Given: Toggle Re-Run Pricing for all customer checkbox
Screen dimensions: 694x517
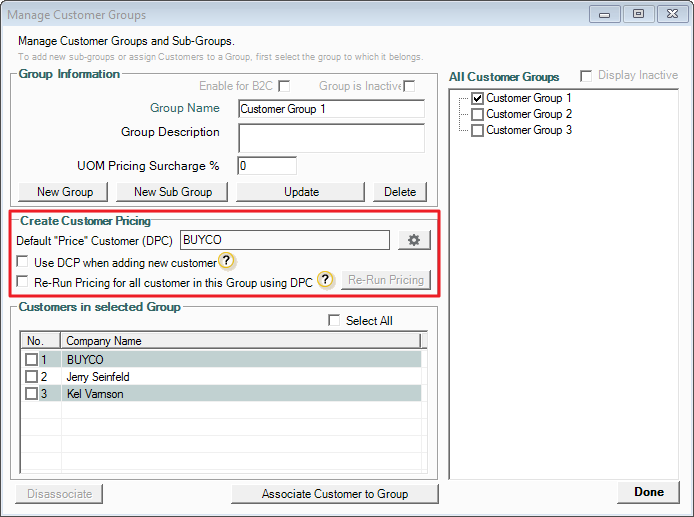Looking at the screenshot, I should point(24,282).
